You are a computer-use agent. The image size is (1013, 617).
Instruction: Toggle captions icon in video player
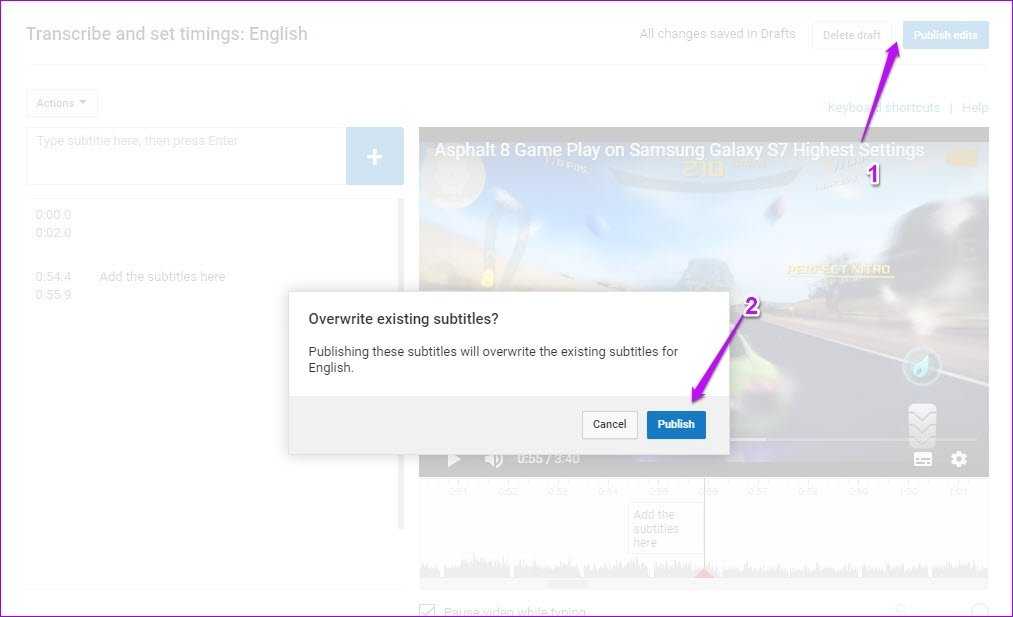click(x=923, y=459)
